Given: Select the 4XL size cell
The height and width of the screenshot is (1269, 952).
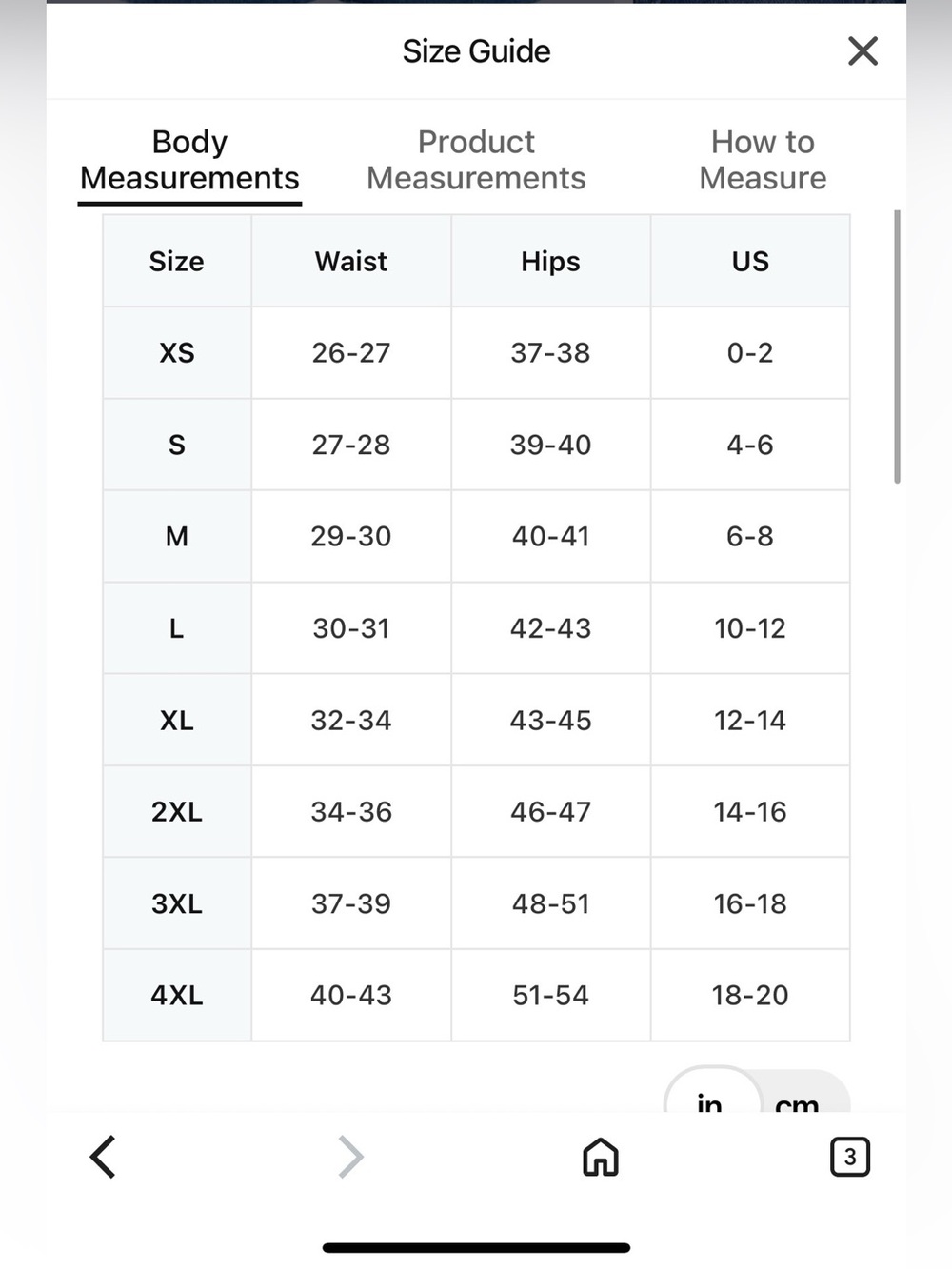Looking at the screenshot, I should coord(177,996).
